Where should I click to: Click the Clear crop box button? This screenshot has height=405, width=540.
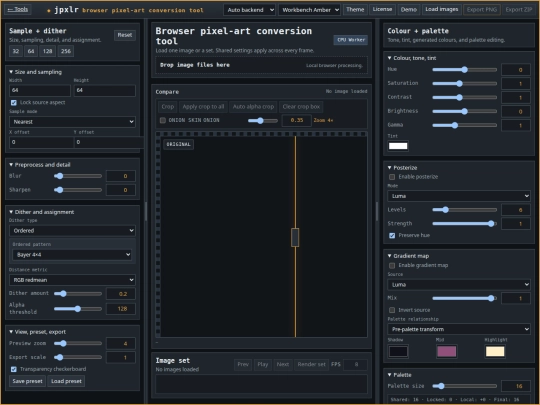coord(301,107)
